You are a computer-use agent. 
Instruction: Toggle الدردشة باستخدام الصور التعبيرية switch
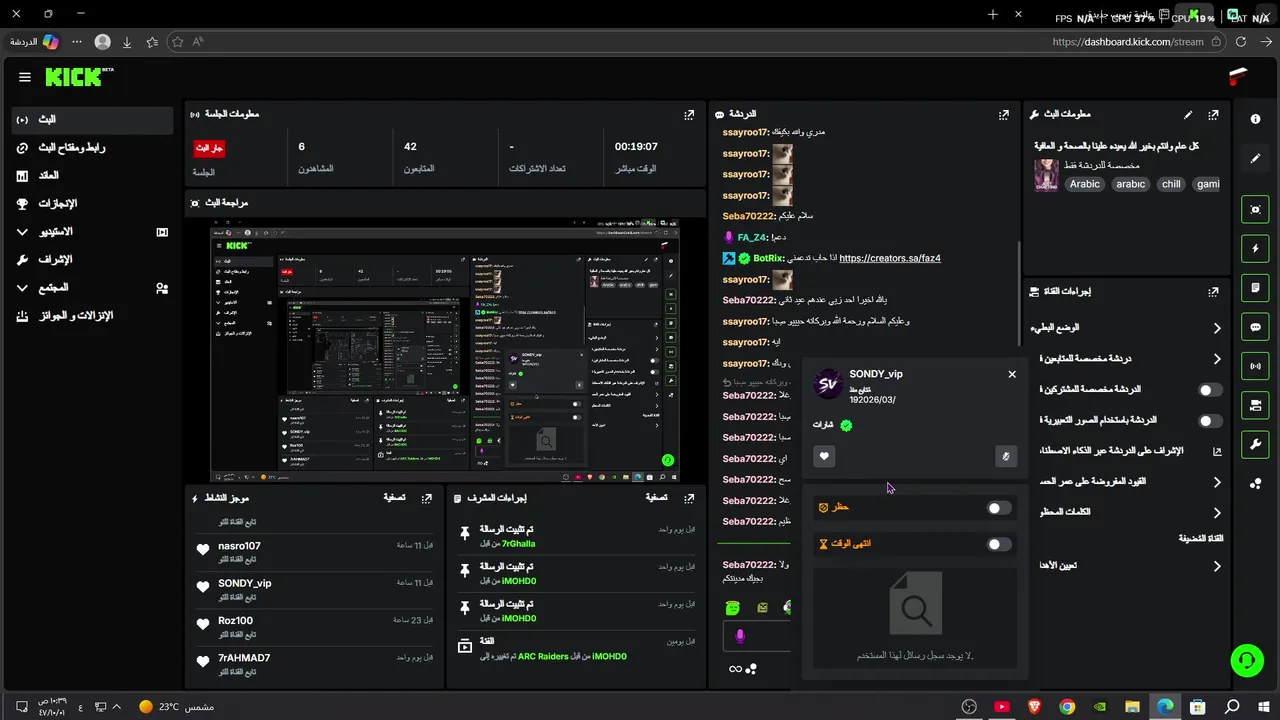pos(1210,421)
